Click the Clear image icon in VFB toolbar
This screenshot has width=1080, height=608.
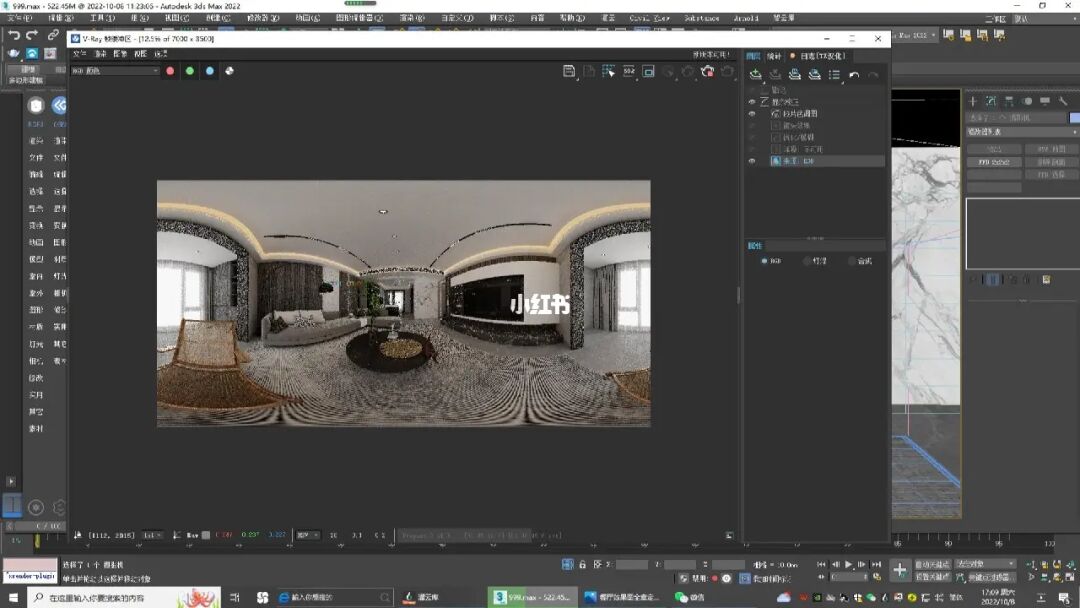pos(589,71)
